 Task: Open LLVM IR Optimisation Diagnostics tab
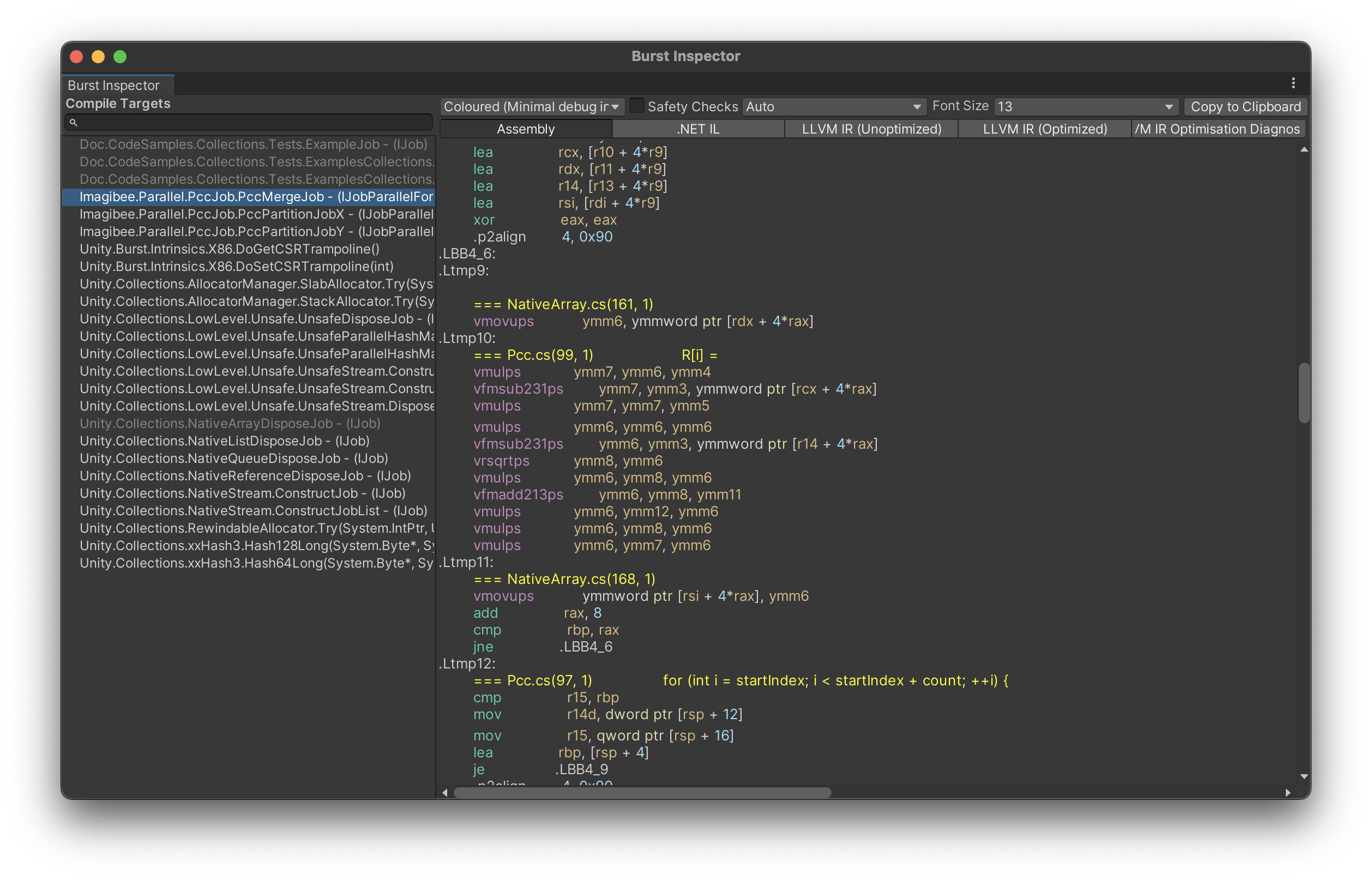(x=1218, y=129)
